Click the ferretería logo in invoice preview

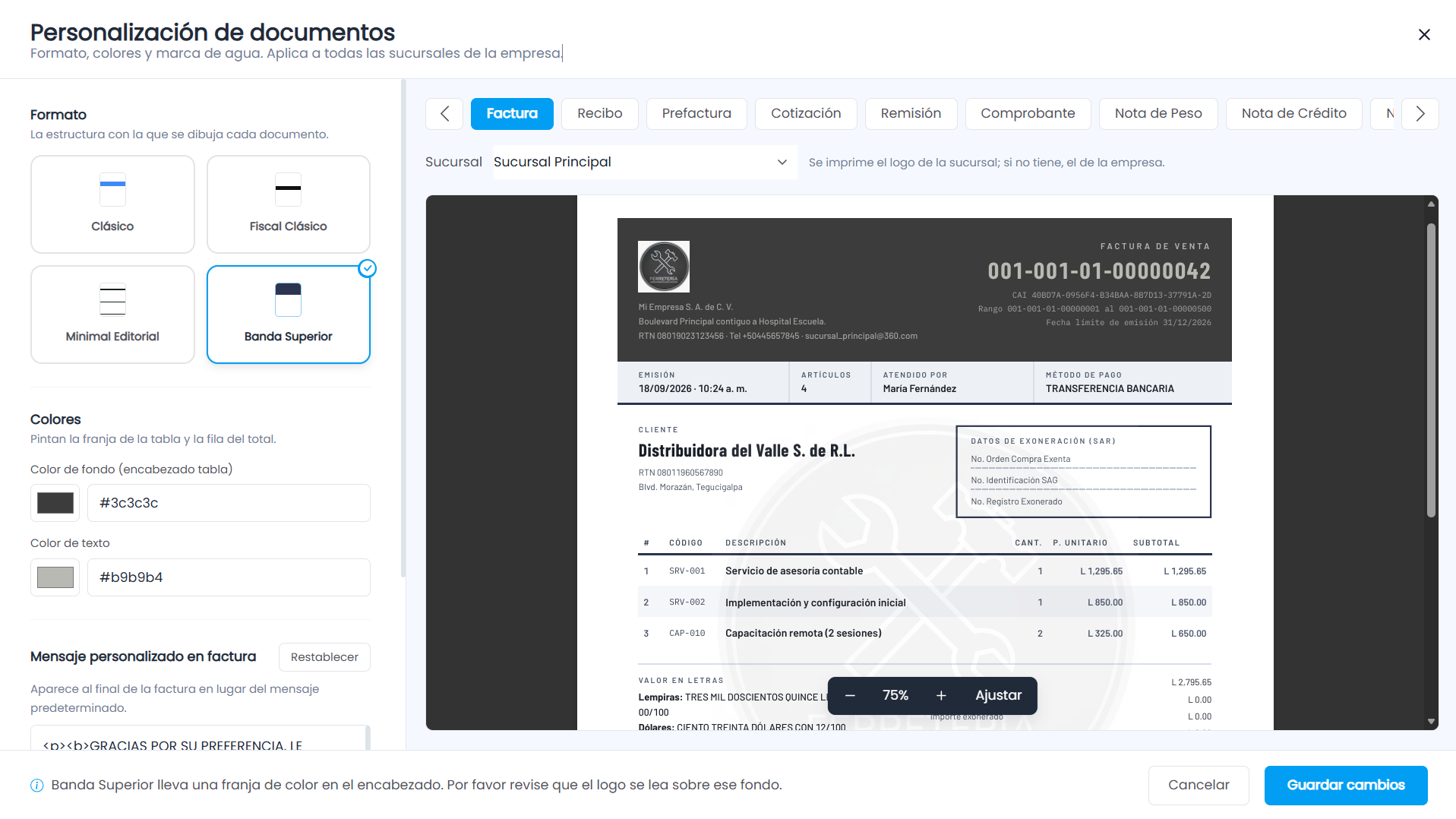pos(664,267)
